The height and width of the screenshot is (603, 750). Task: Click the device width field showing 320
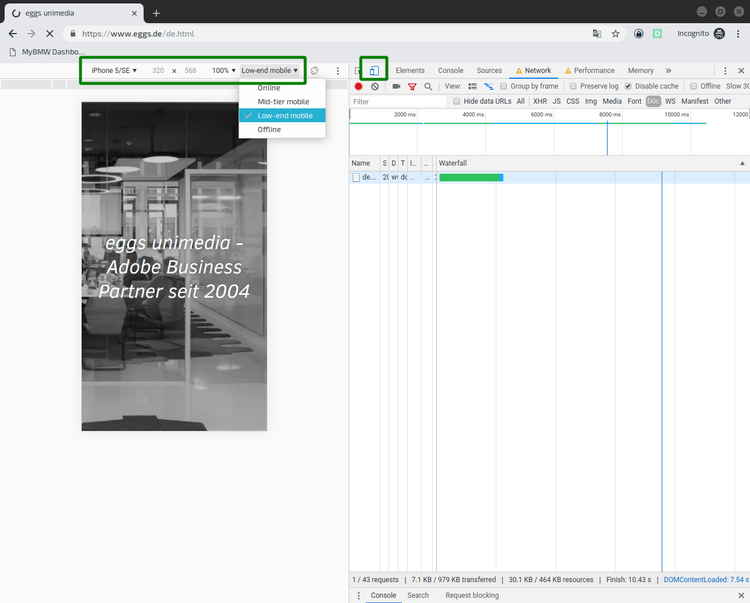(158, 71)
